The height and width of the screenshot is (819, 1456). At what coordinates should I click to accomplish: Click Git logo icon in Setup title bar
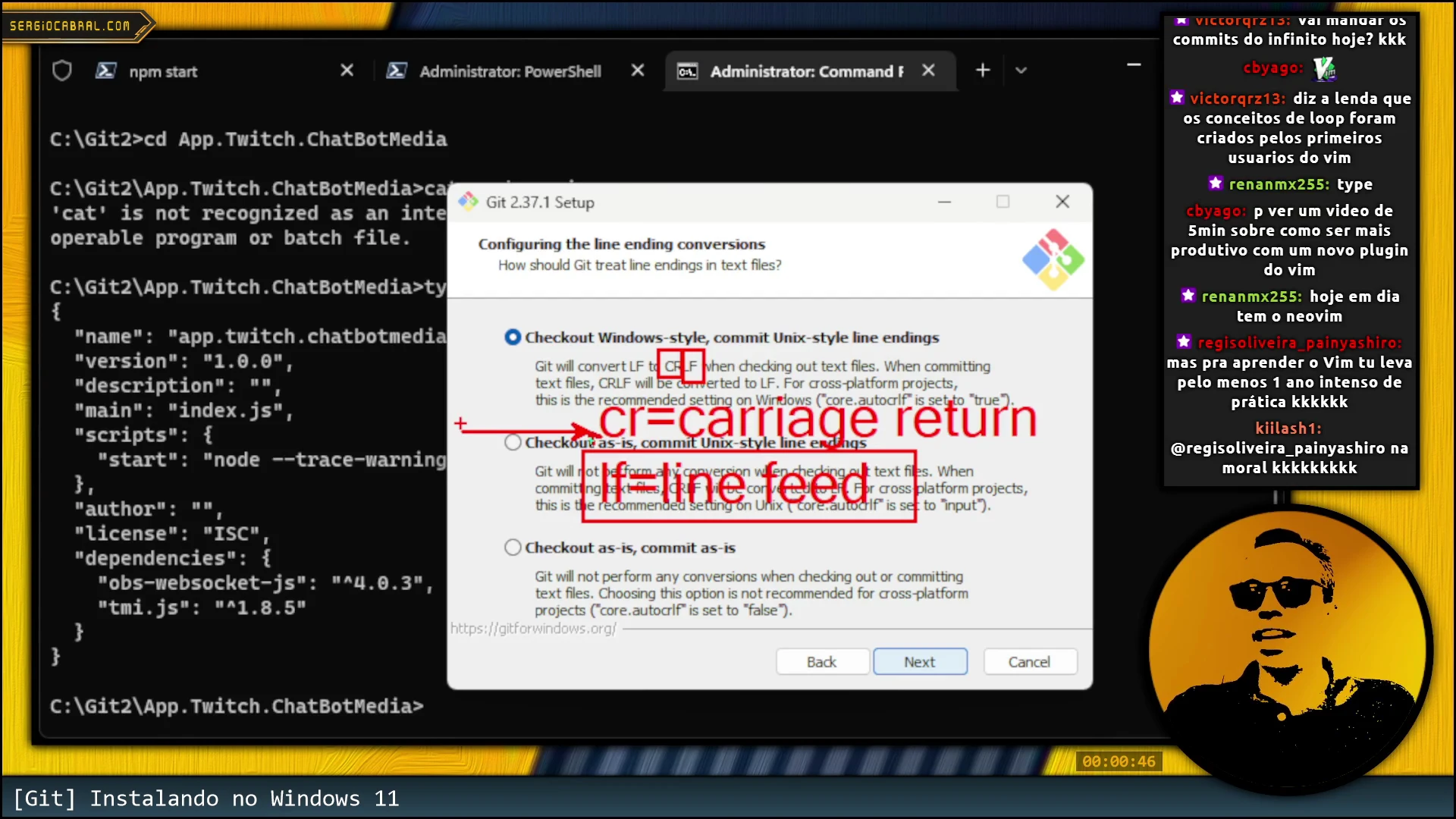[x=468, y=202]
